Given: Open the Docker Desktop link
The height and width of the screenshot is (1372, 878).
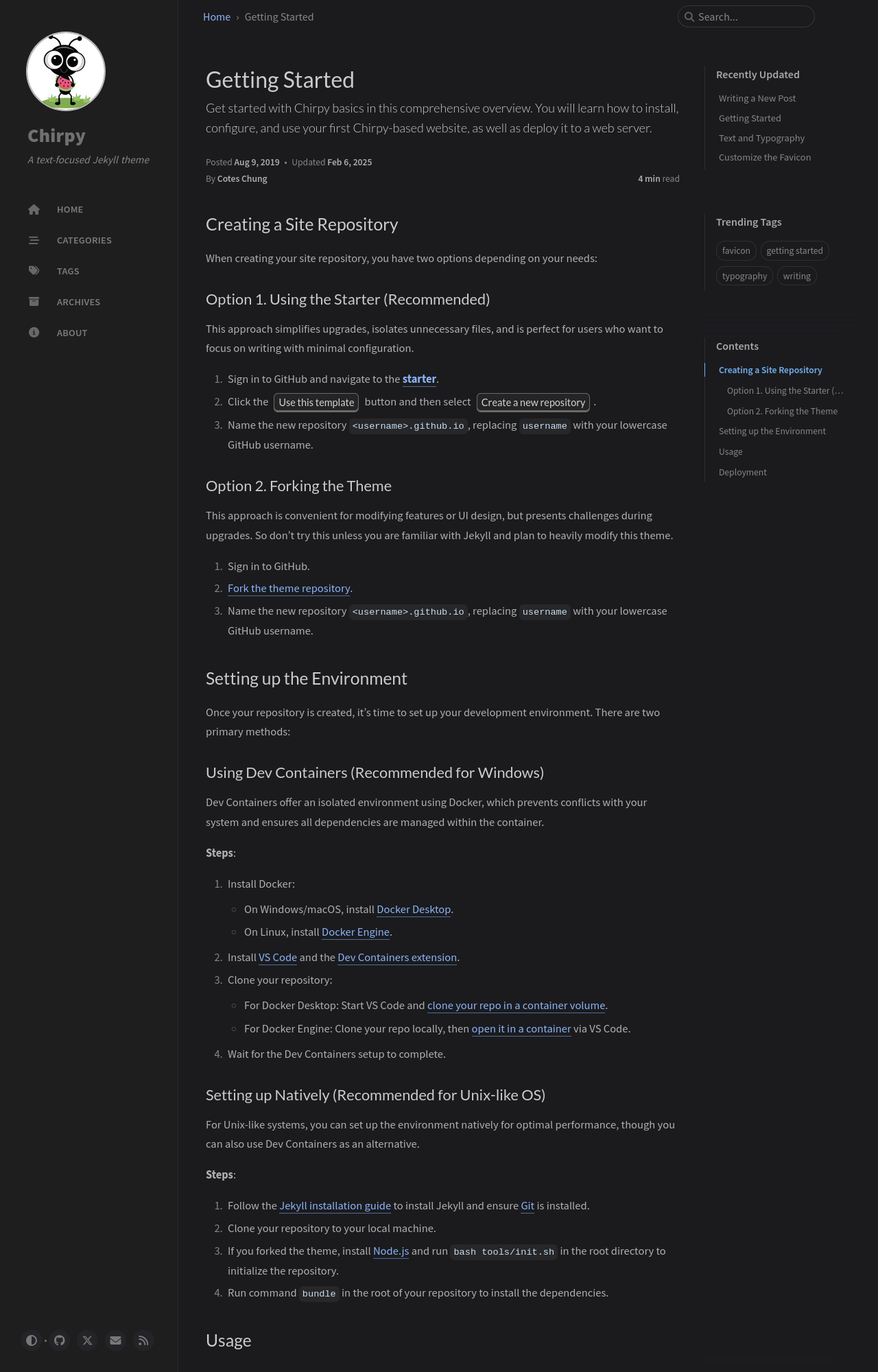Looking at the screenshot, I should [414, 910].
